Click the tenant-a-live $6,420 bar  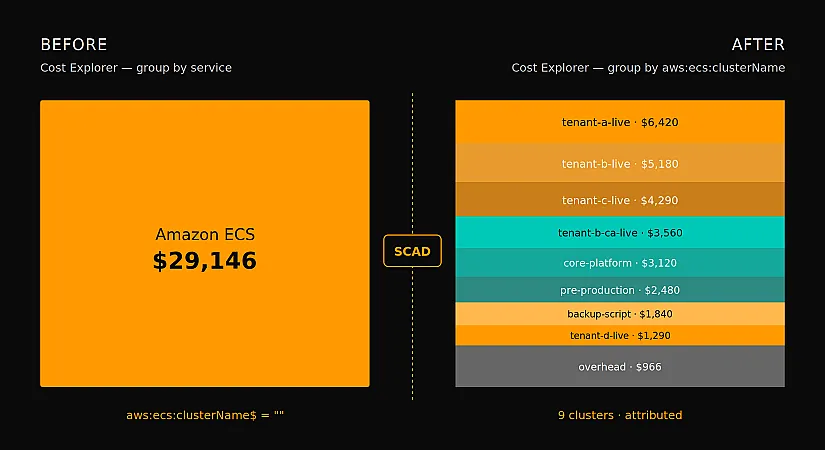coord(620,122)
